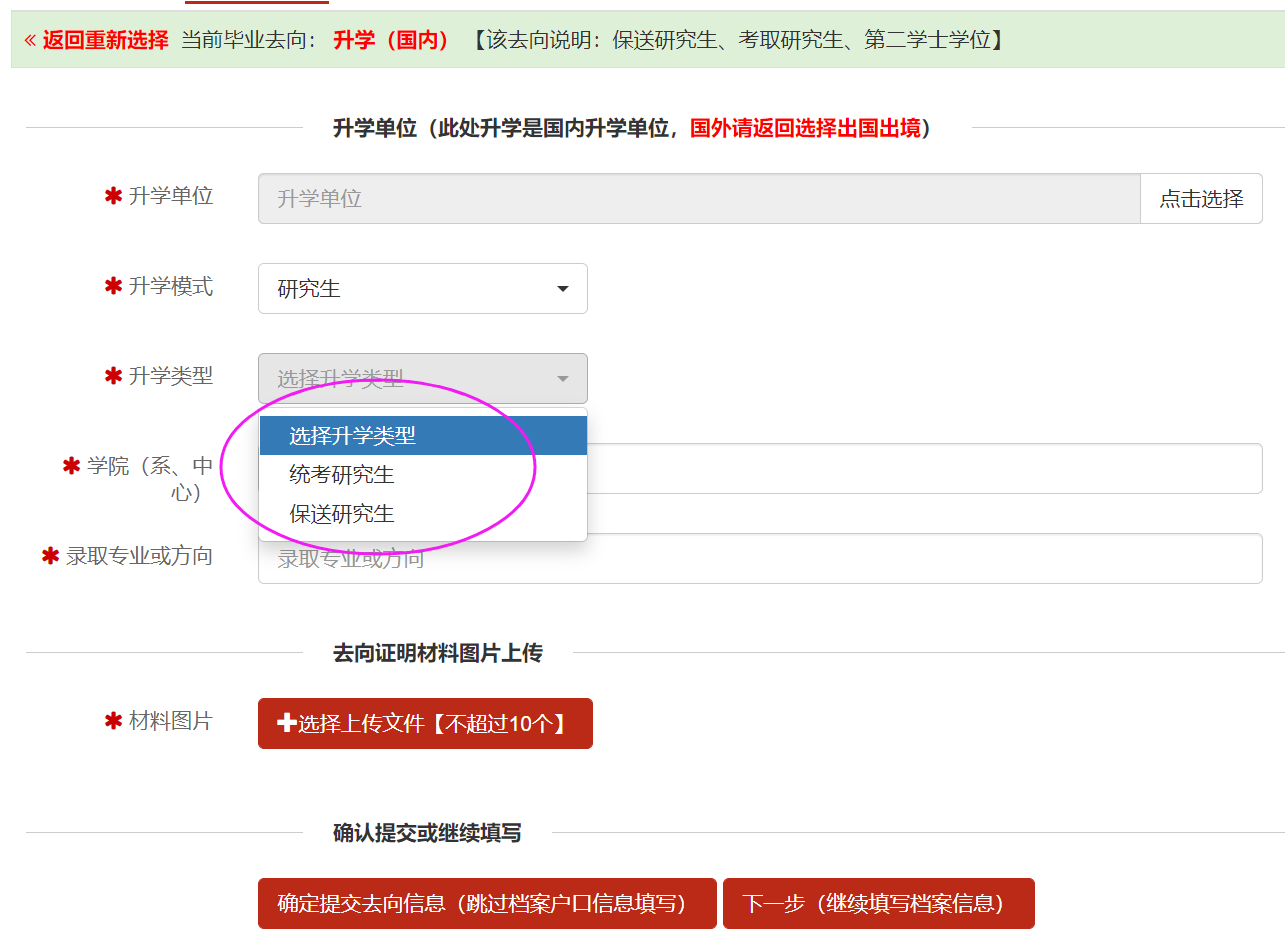Click the 返回重新选择 link
The width and height of the screenshot is (1285, 942).
click(96, 40)
